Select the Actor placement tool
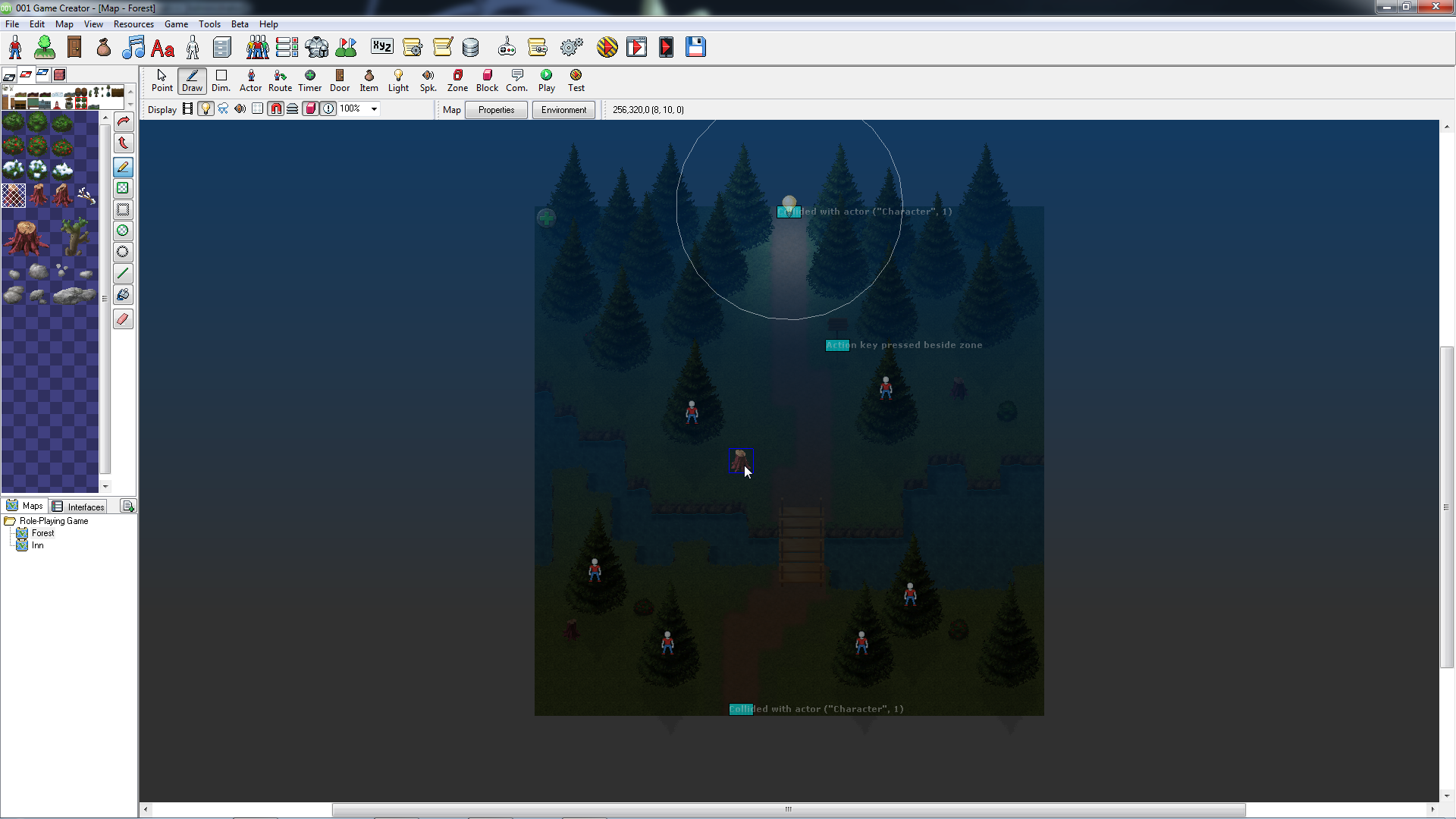The height and width of the screenshot is (819, 1456). click(x=250, y=79)
